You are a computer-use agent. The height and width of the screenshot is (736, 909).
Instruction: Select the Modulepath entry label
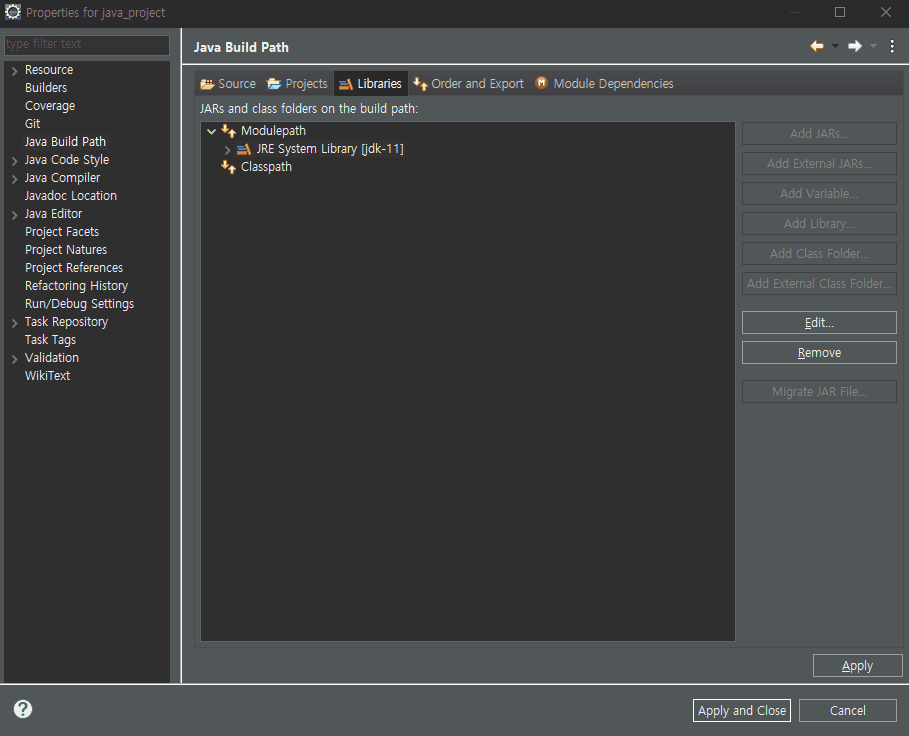[273, 131]
